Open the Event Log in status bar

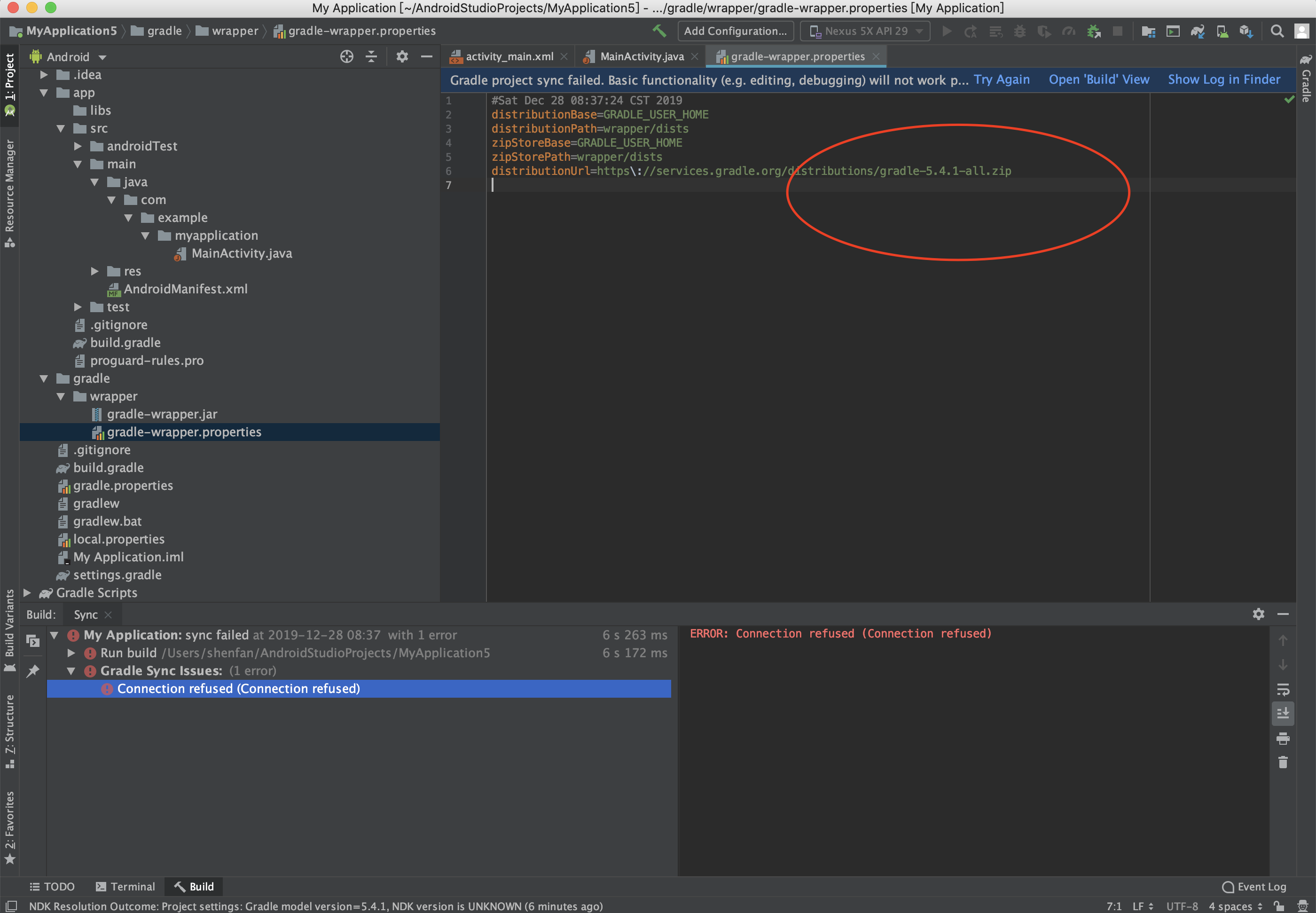point(1253,886)
